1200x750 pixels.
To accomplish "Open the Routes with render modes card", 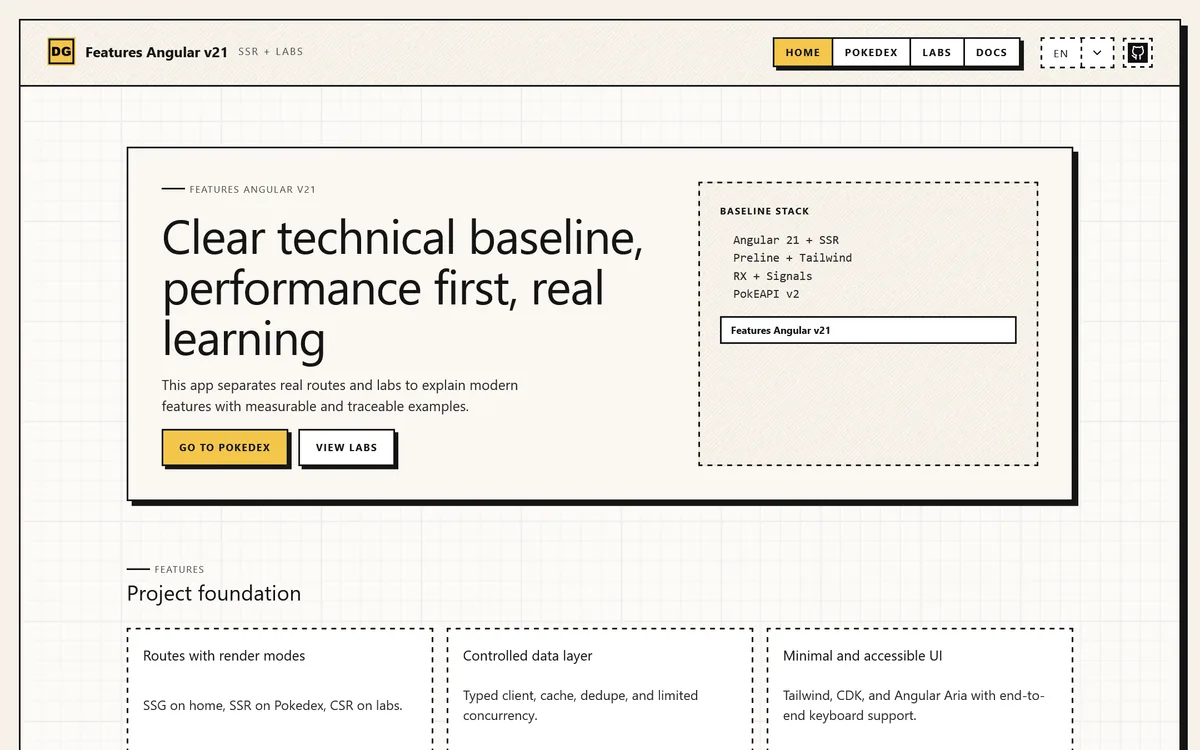I will coord(280,689).
